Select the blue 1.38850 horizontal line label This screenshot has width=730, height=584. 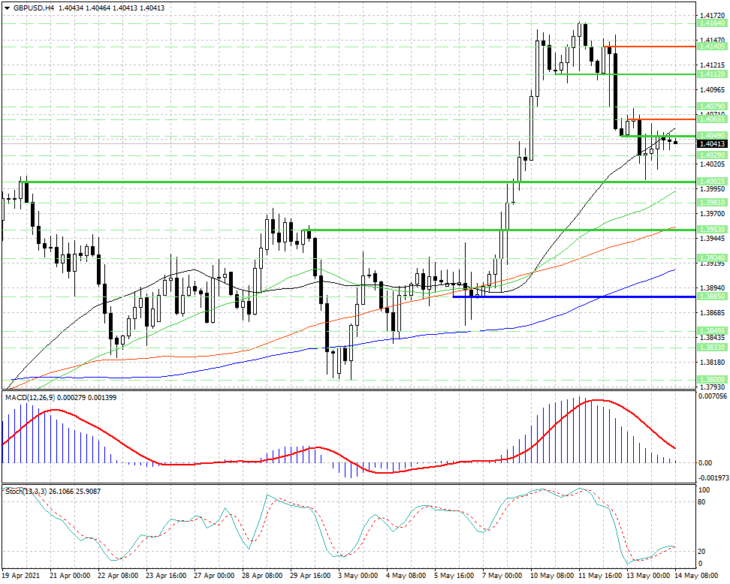coord(712,296)
